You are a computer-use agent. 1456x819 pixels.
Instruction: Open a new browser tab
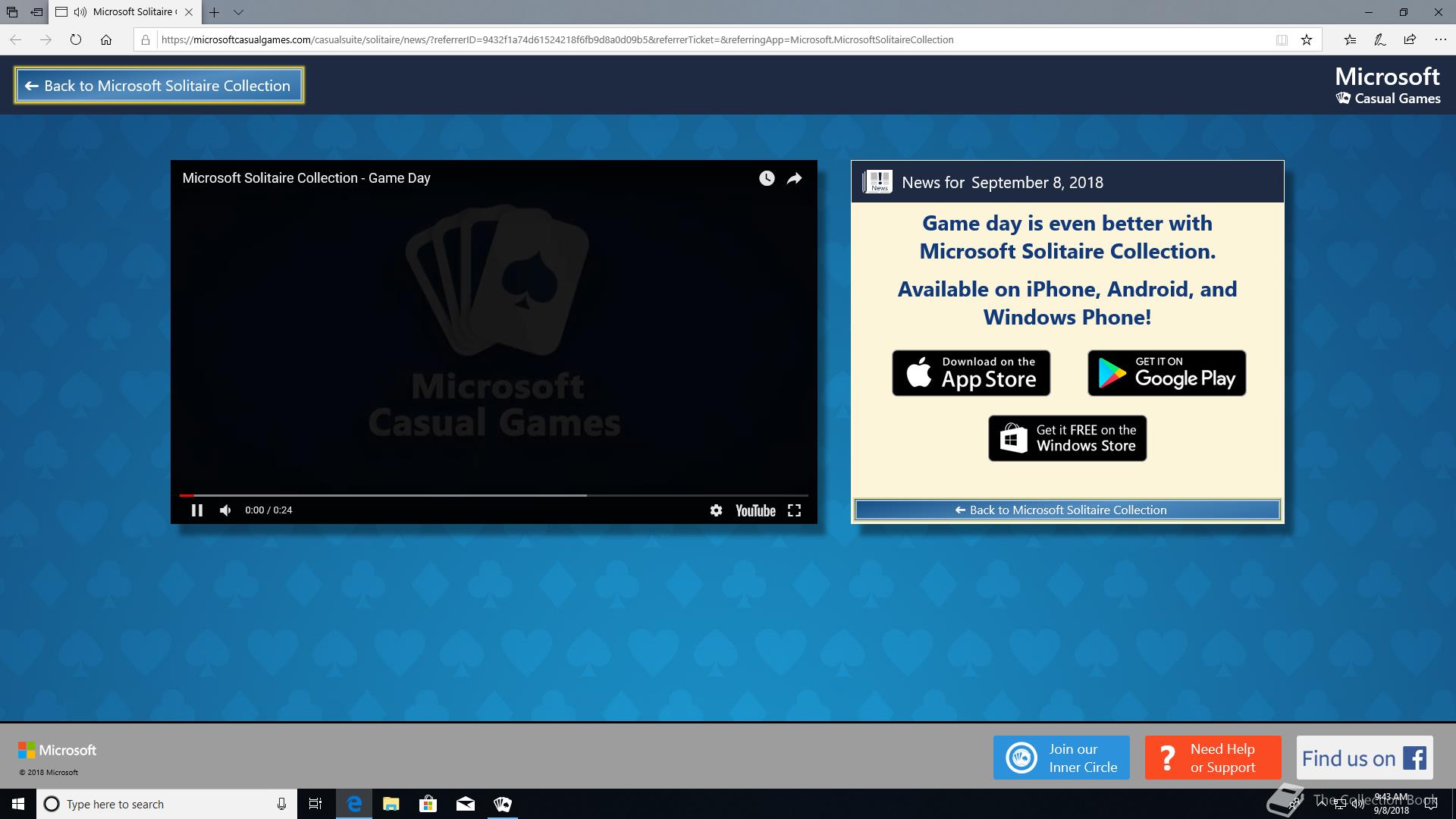coord(215,12)
